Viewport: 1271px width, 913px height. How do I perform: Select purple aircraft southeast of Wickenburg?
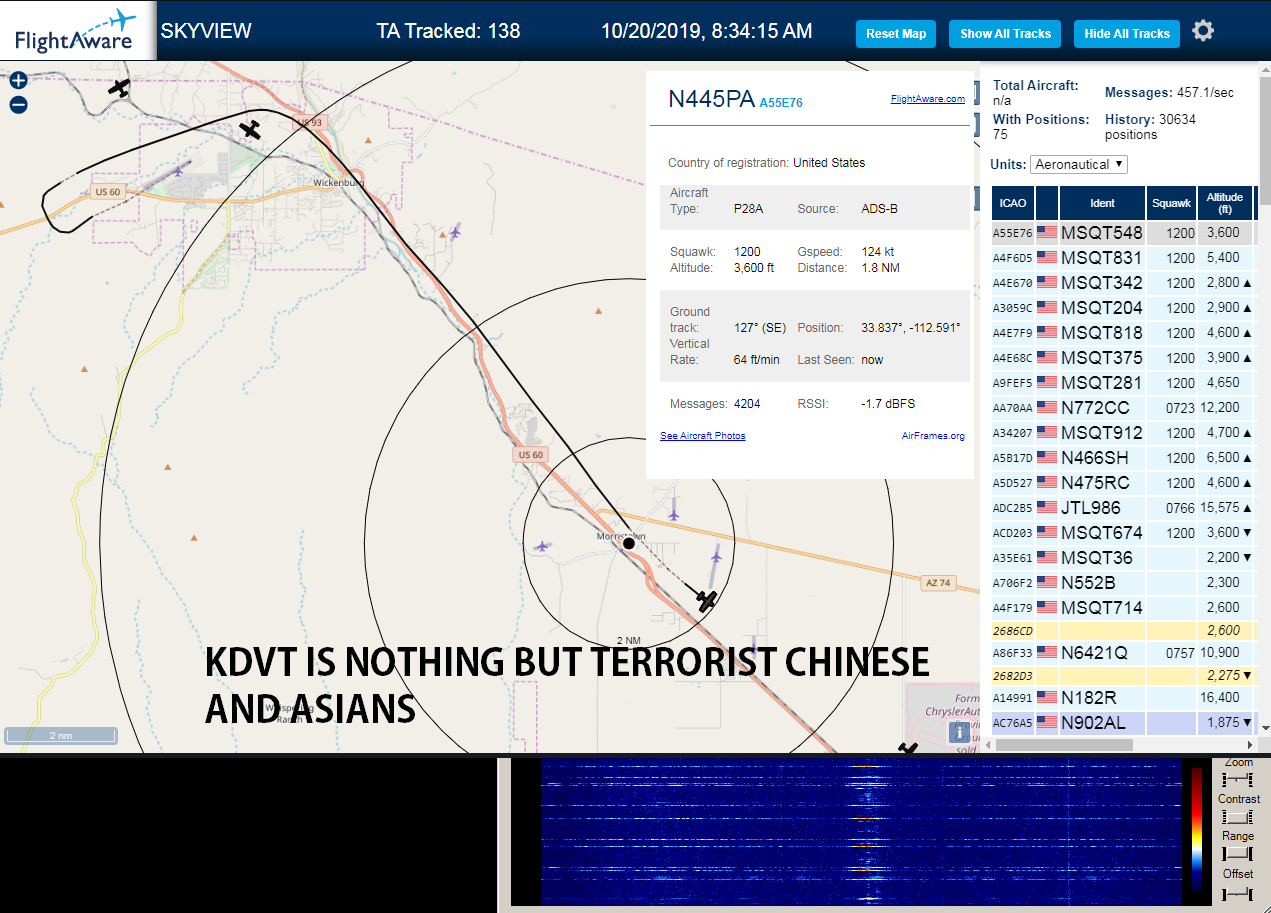point(456,232)
